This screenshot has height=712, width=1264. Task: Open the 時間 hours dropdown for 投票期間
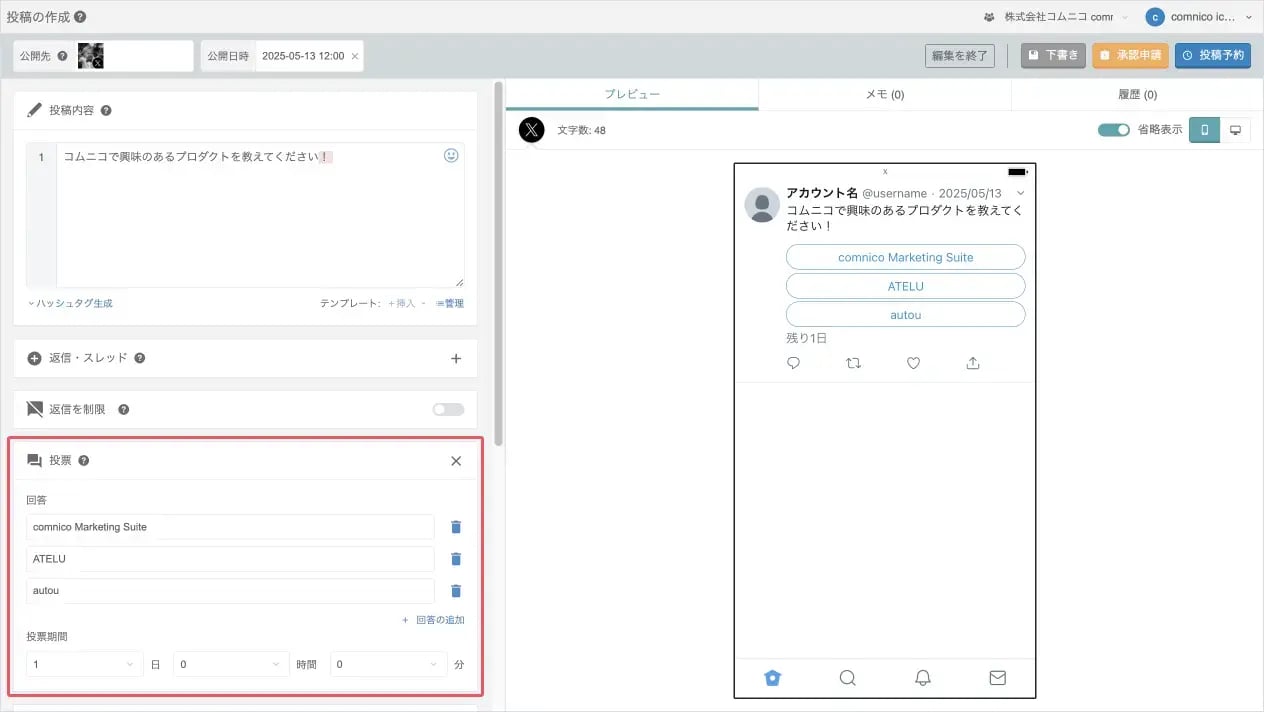232,664
